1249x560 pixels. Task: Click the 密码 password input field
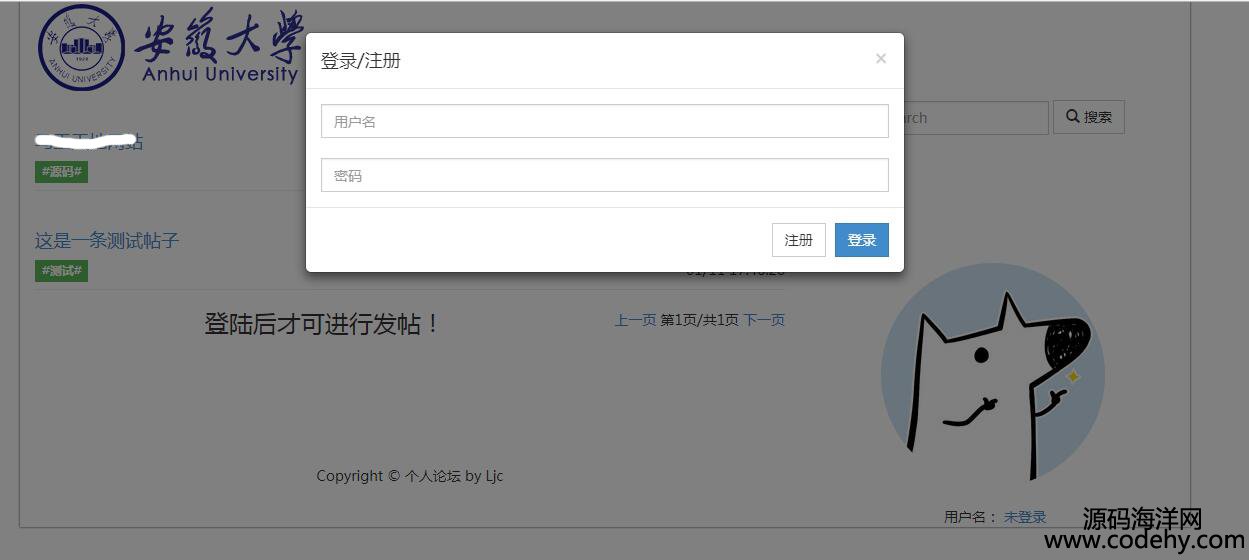point(604,175)
